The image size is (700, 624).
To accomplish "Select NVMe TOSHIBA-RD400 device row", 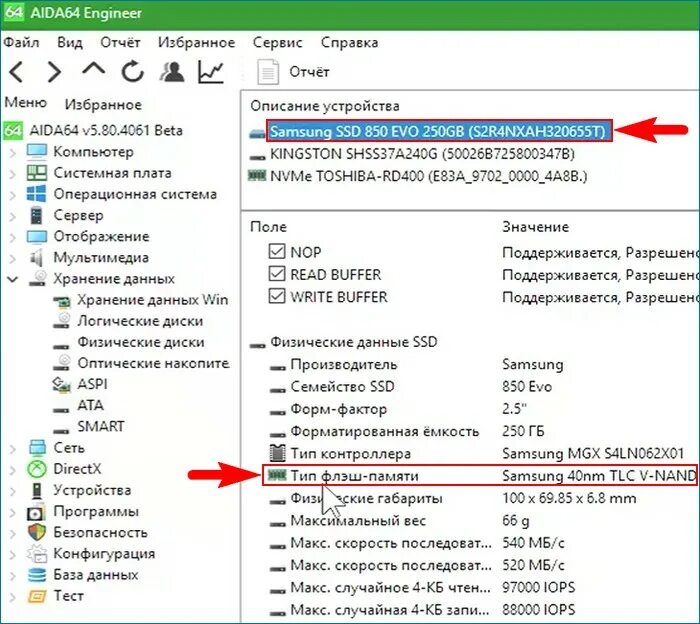I will point(428,176).
